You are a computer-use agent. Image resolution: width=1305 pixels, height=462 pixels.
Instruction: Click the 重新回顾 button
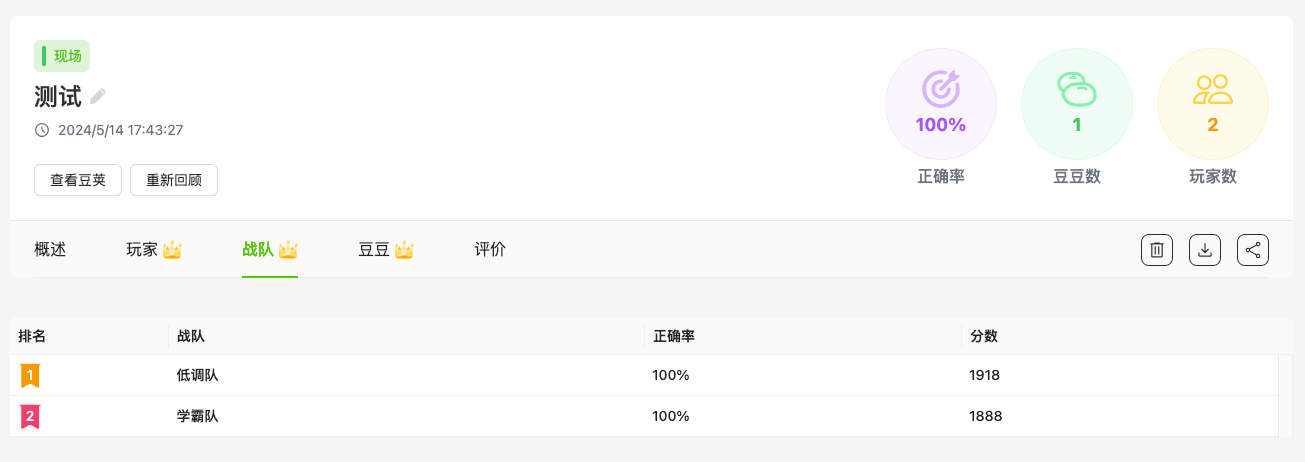(174, 180)
